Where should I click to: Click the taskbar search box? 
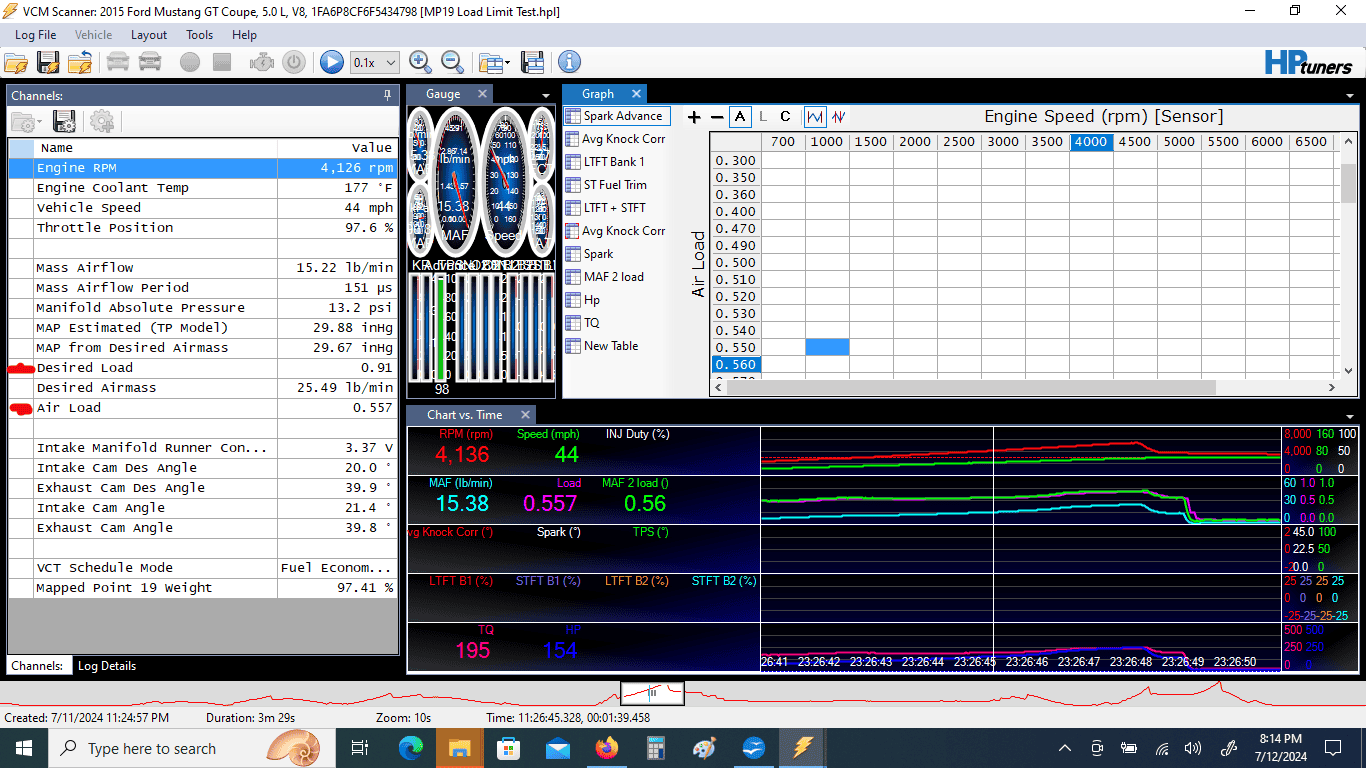coord(192,748)
